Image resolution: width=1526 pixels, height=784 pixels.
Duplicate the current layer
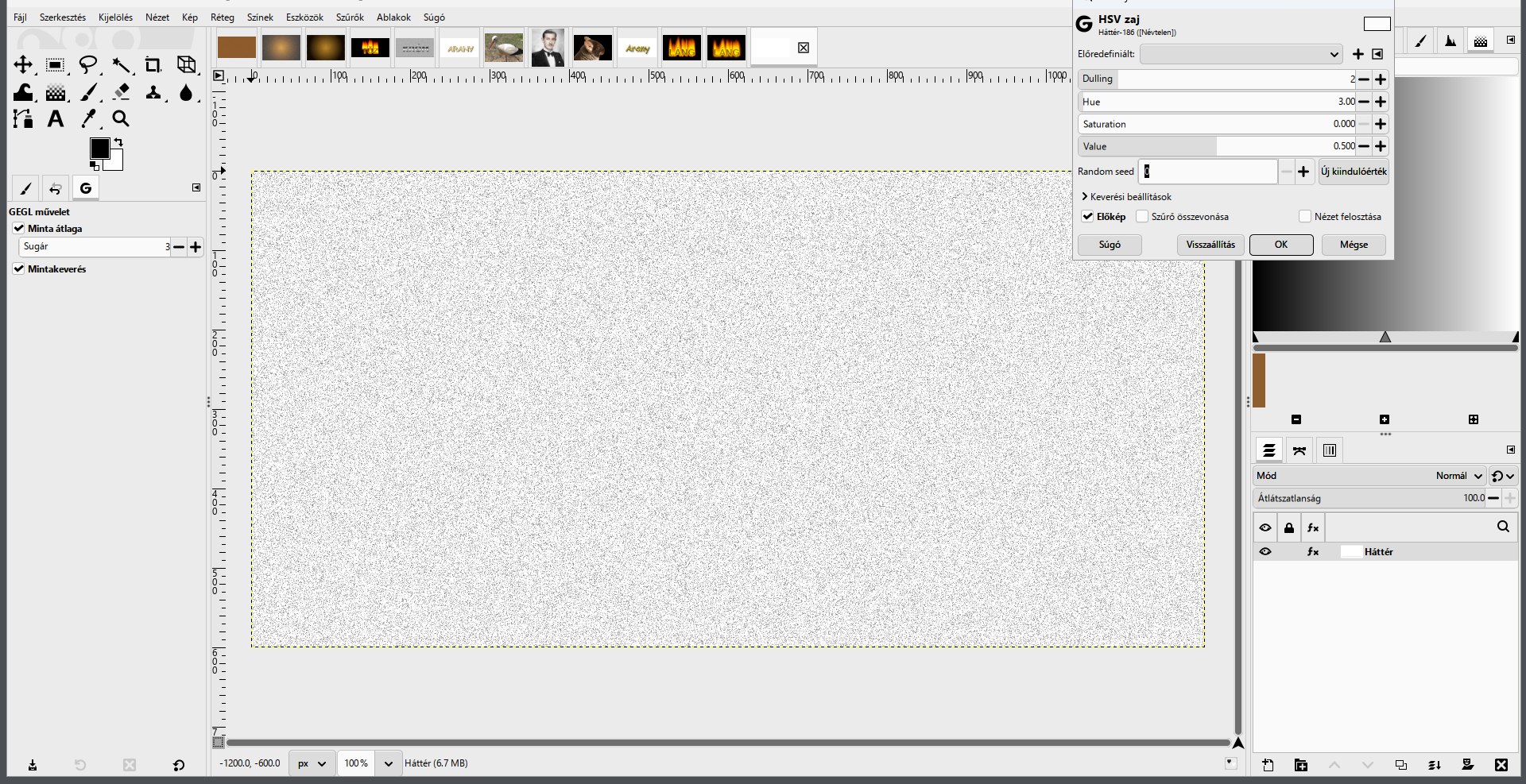click(x=1401, y=765)
